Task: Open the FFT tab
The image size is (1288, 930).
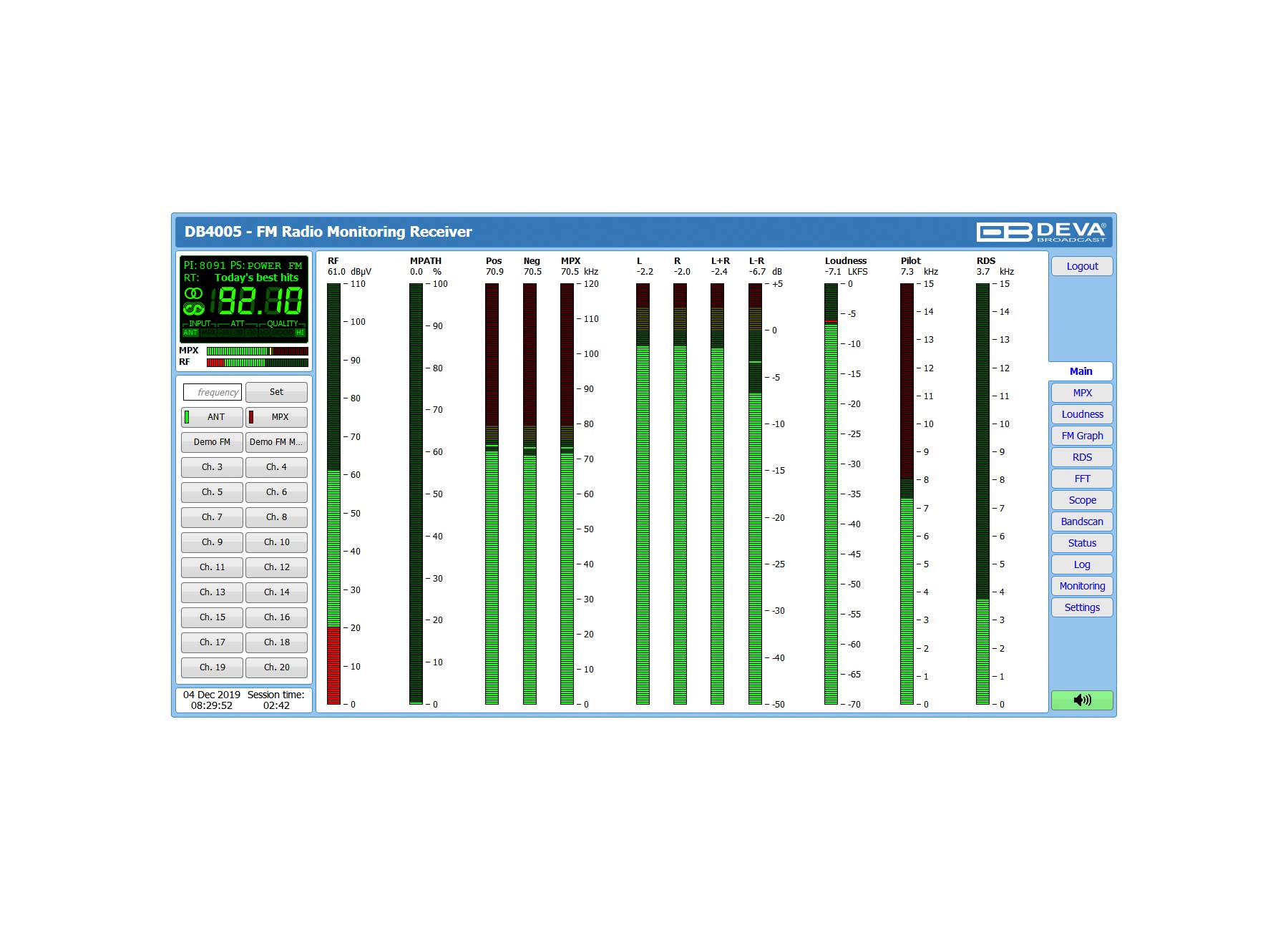Action: pos(1082,479)
